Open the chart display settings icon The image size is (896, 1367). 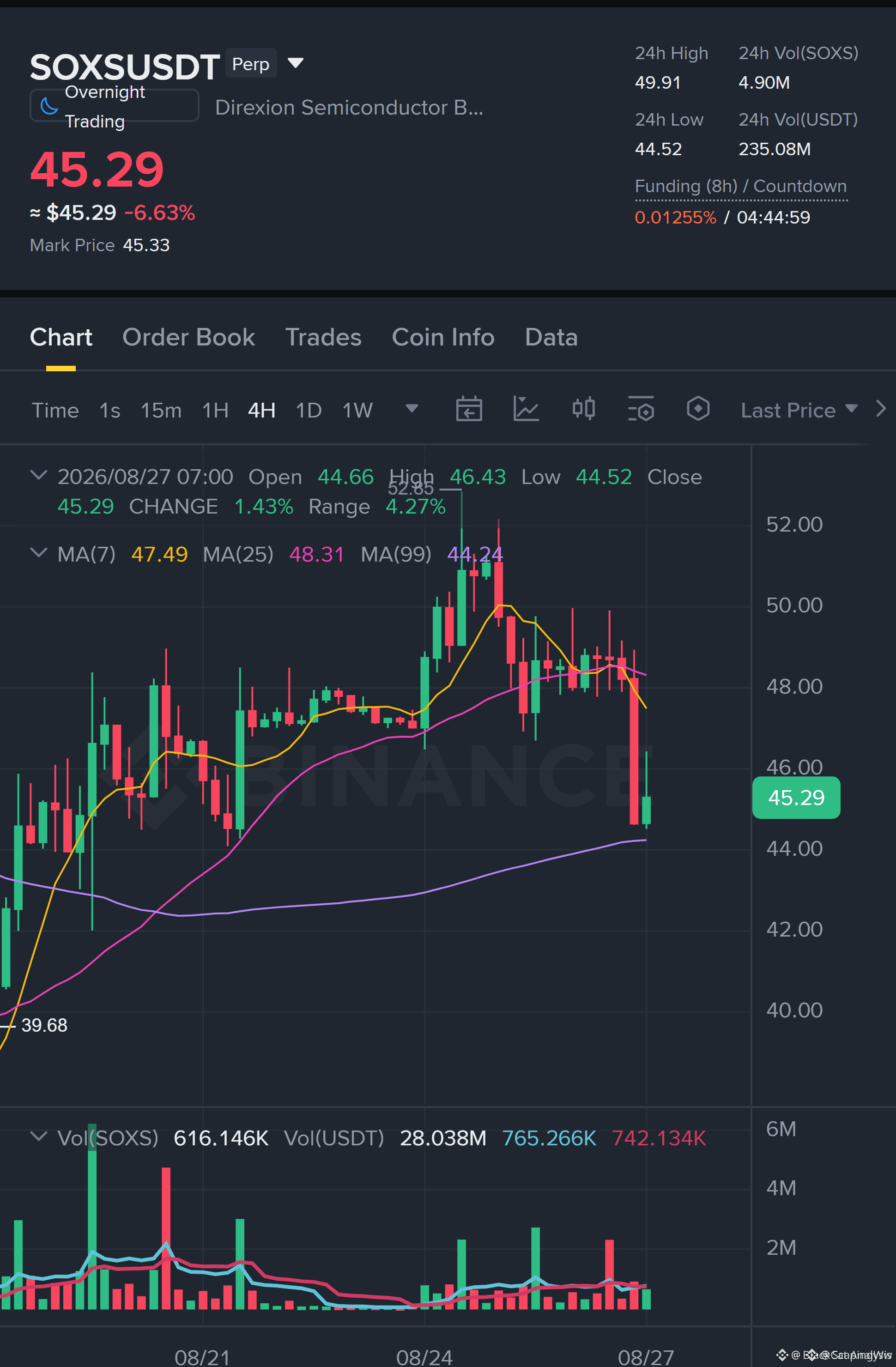(x=641, y=410)
